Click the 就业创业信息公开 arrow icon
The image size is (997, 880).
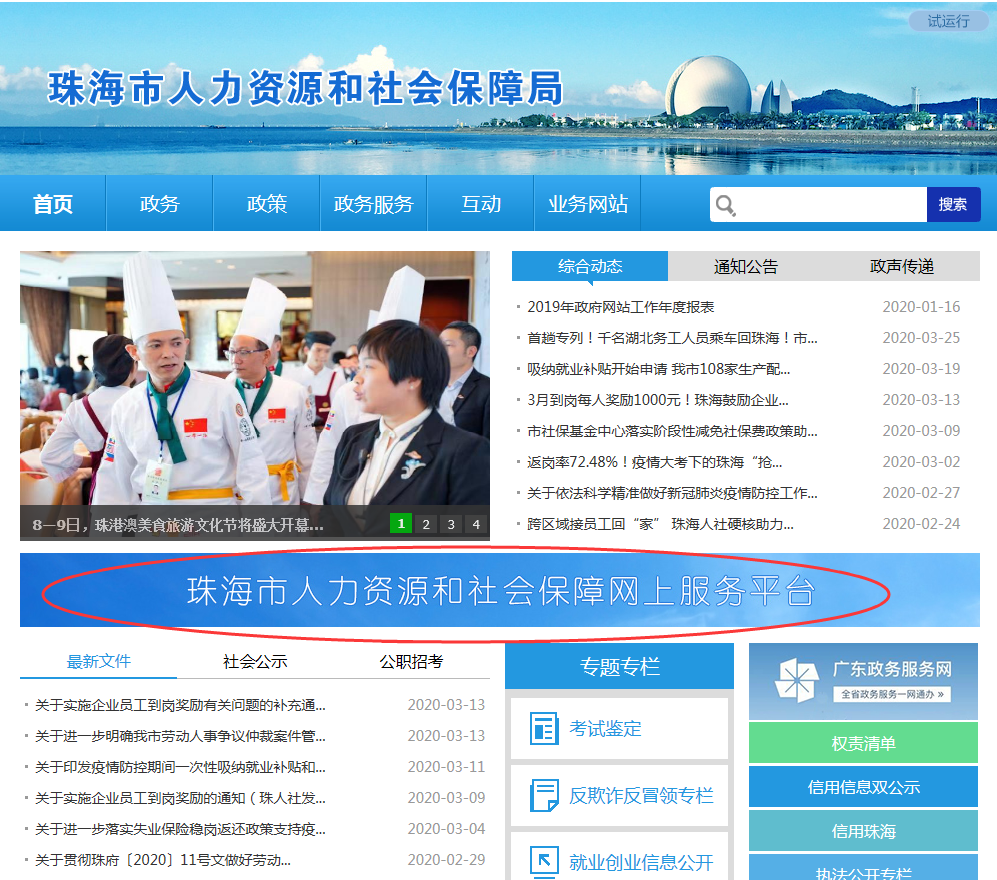tap(544, 862)
